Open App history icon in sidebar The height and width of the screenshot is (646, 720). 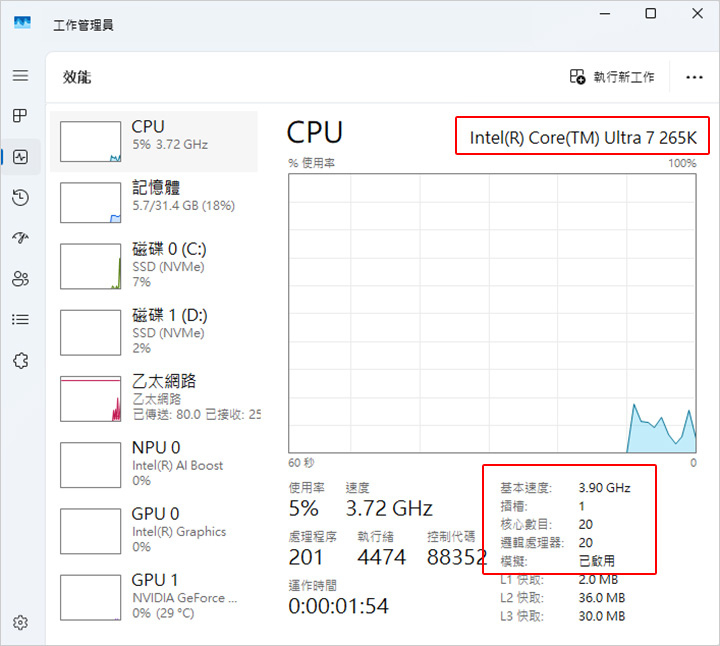tap(20, 197)
